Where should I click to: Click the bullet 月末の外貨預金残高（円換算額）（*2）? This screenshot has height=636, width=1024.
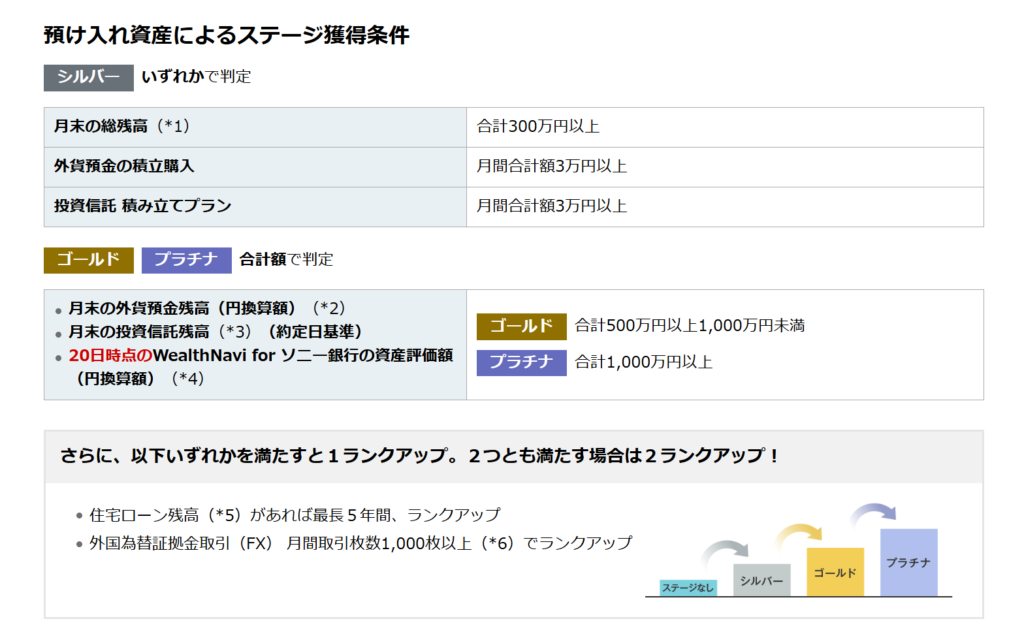206,308
